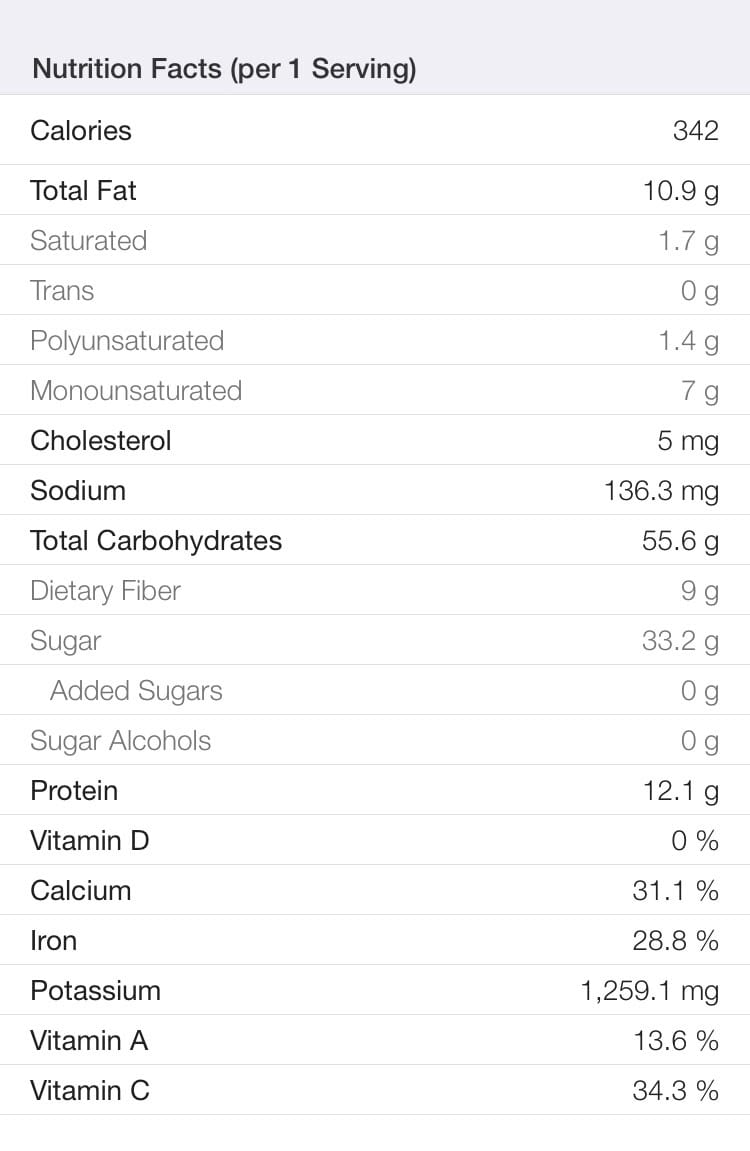This screenshot has height=1151, width=750.
Task: Select the Polyunsaturated row
Action: tap(375, 340)
